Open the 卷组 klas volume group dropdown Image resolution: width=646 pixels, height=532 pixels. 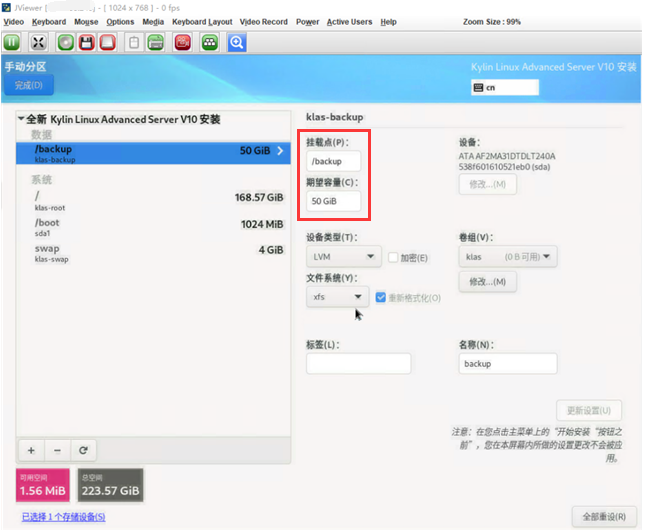(508, 257)
